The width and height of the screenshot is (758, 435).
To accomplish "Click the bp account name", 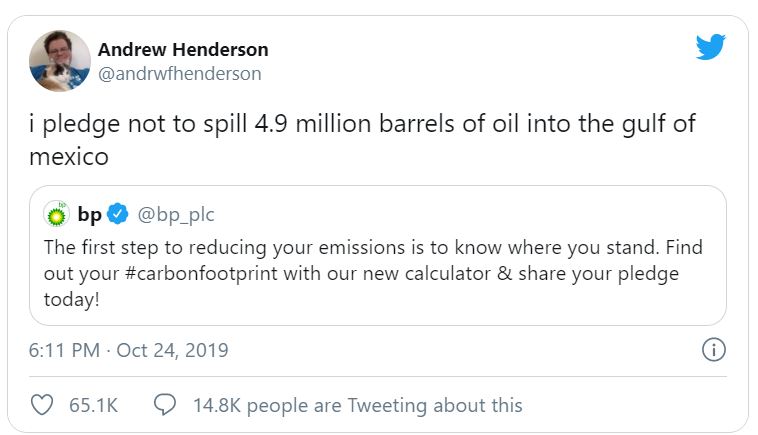I will pos(88,214).
